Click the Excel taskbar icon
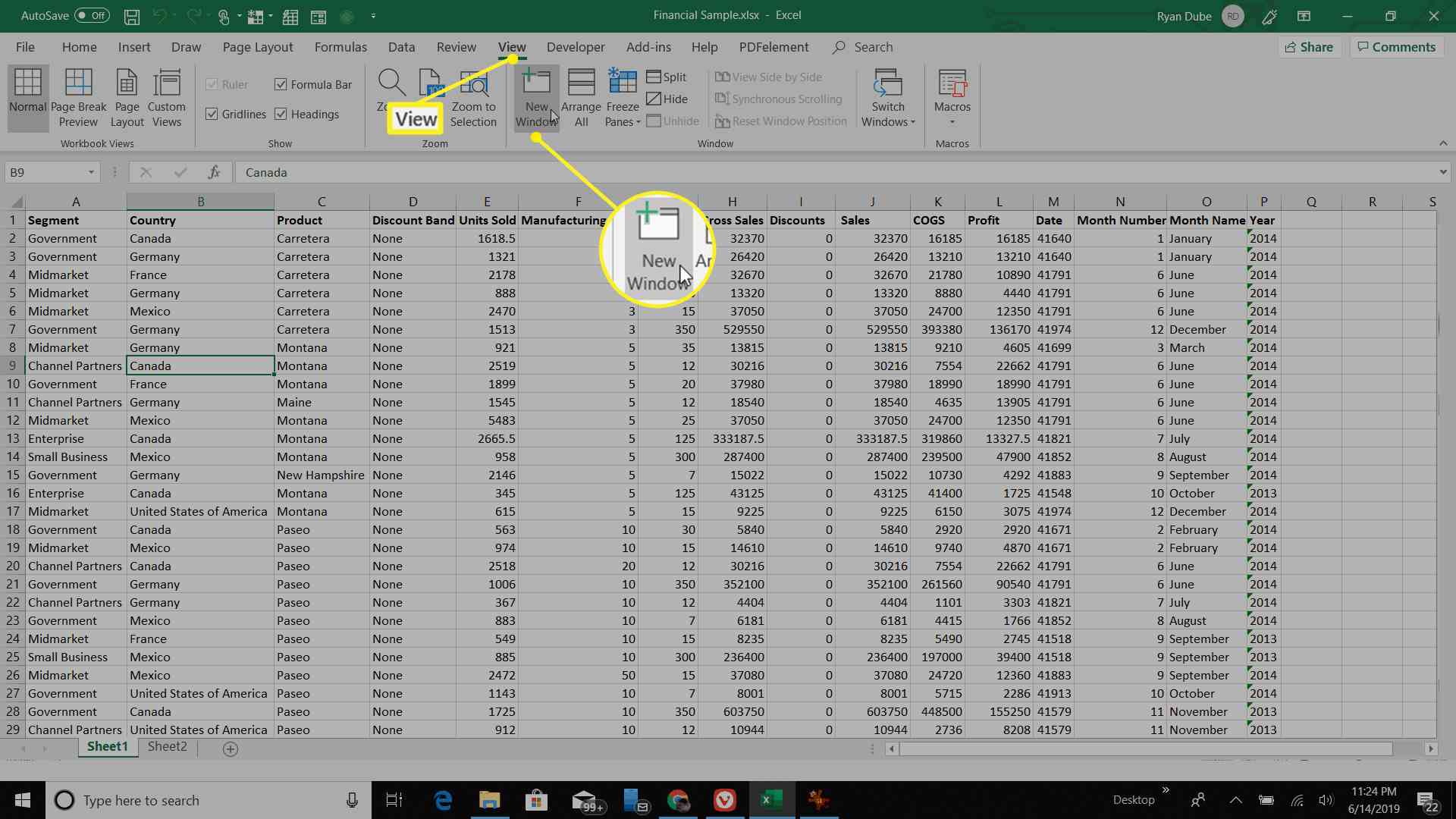This screenshot has width=1456, height=819. (x=771, y=800)
